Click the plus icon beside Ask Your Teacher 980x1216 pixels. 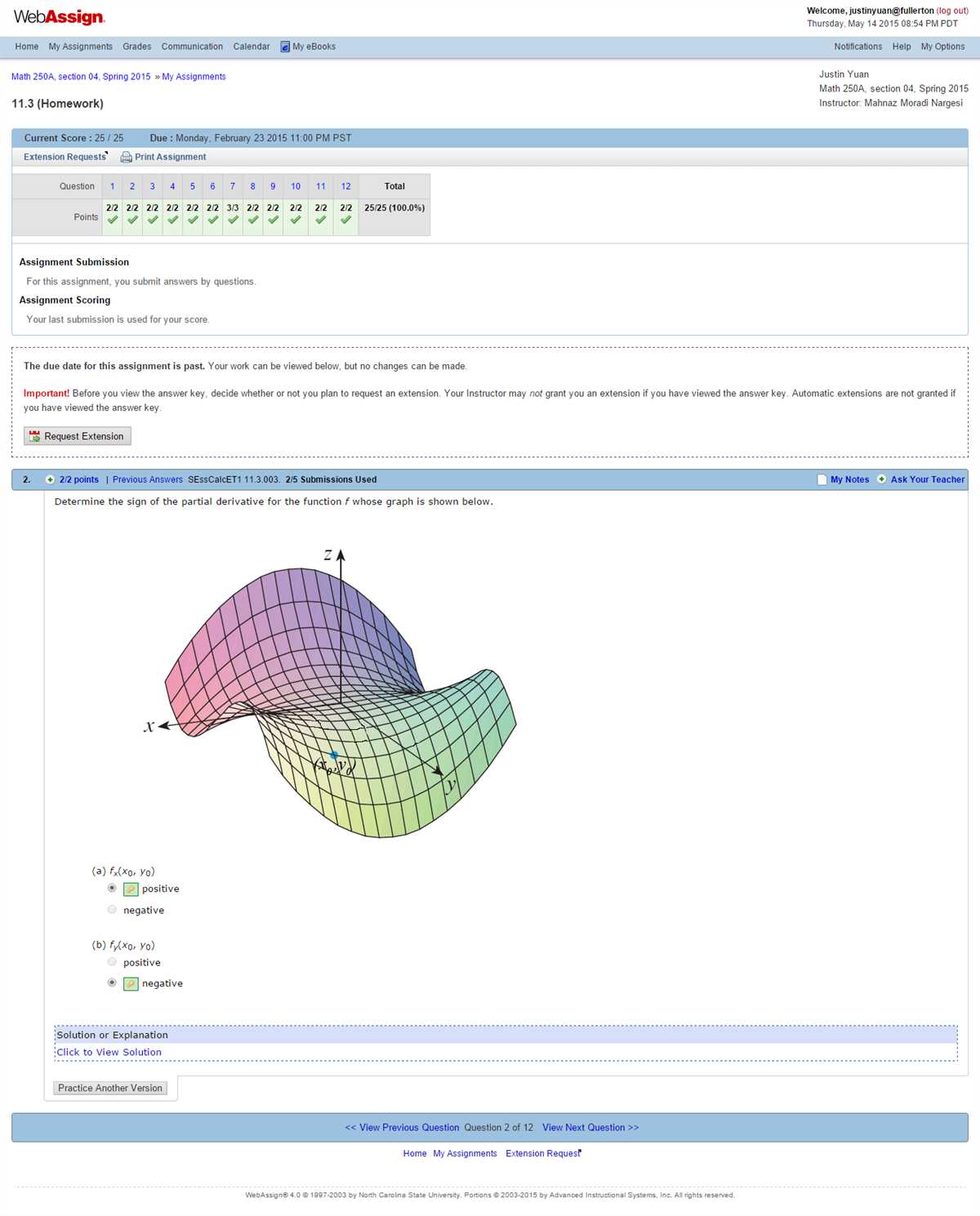click(x=881, y=479)
